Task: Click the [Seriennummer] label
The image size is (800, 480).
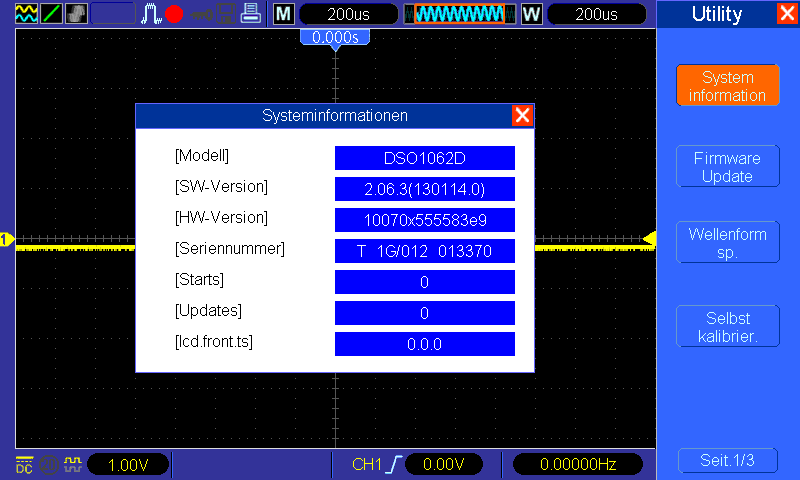Action: tap(230, 249)
